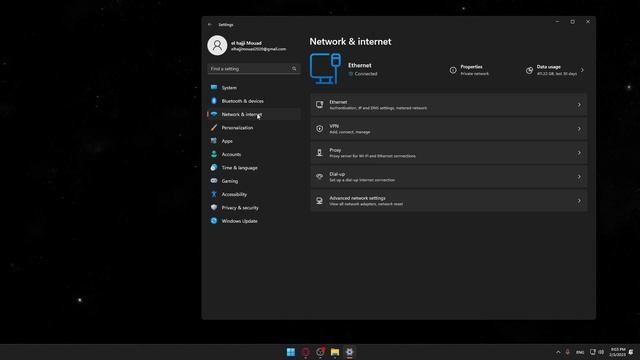Click the Dial-up row chevron
This screenshot has width=640, height=360.
click(x=579, y=177)
